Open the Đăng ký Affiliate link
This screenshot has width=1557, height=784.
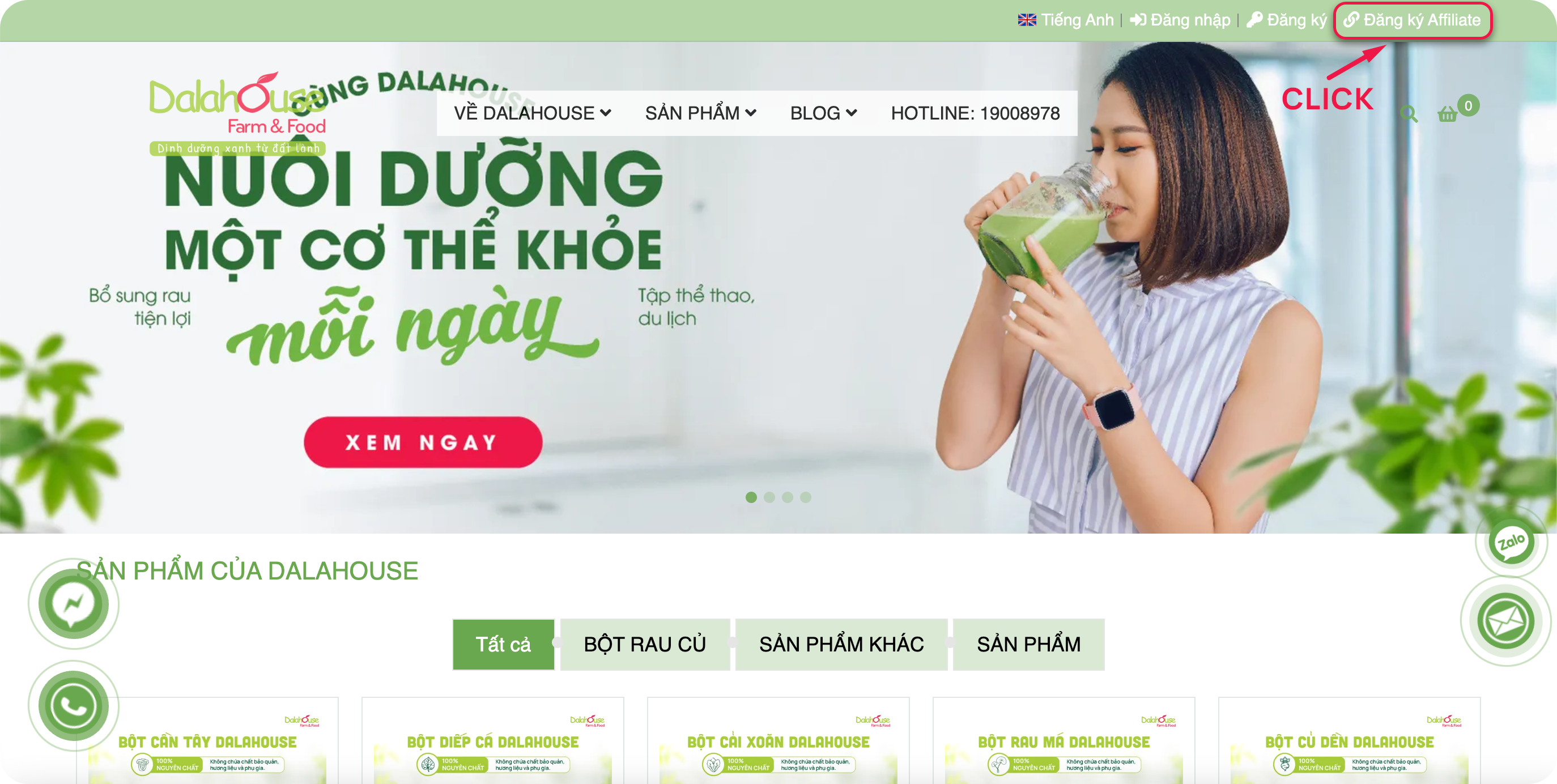(1412, 20)
